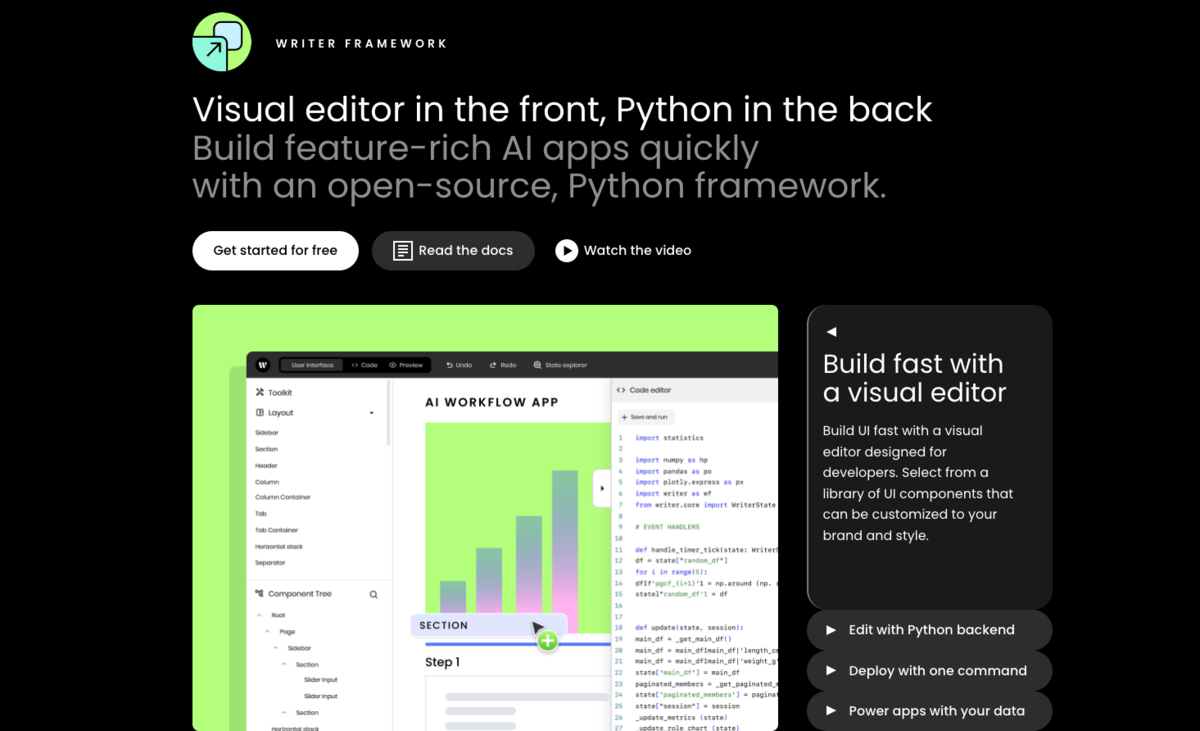The width and height of the screenshot is (1200, 731).
Task: Click the Toolkit heading icon
Action: click(x=260, y=393)
